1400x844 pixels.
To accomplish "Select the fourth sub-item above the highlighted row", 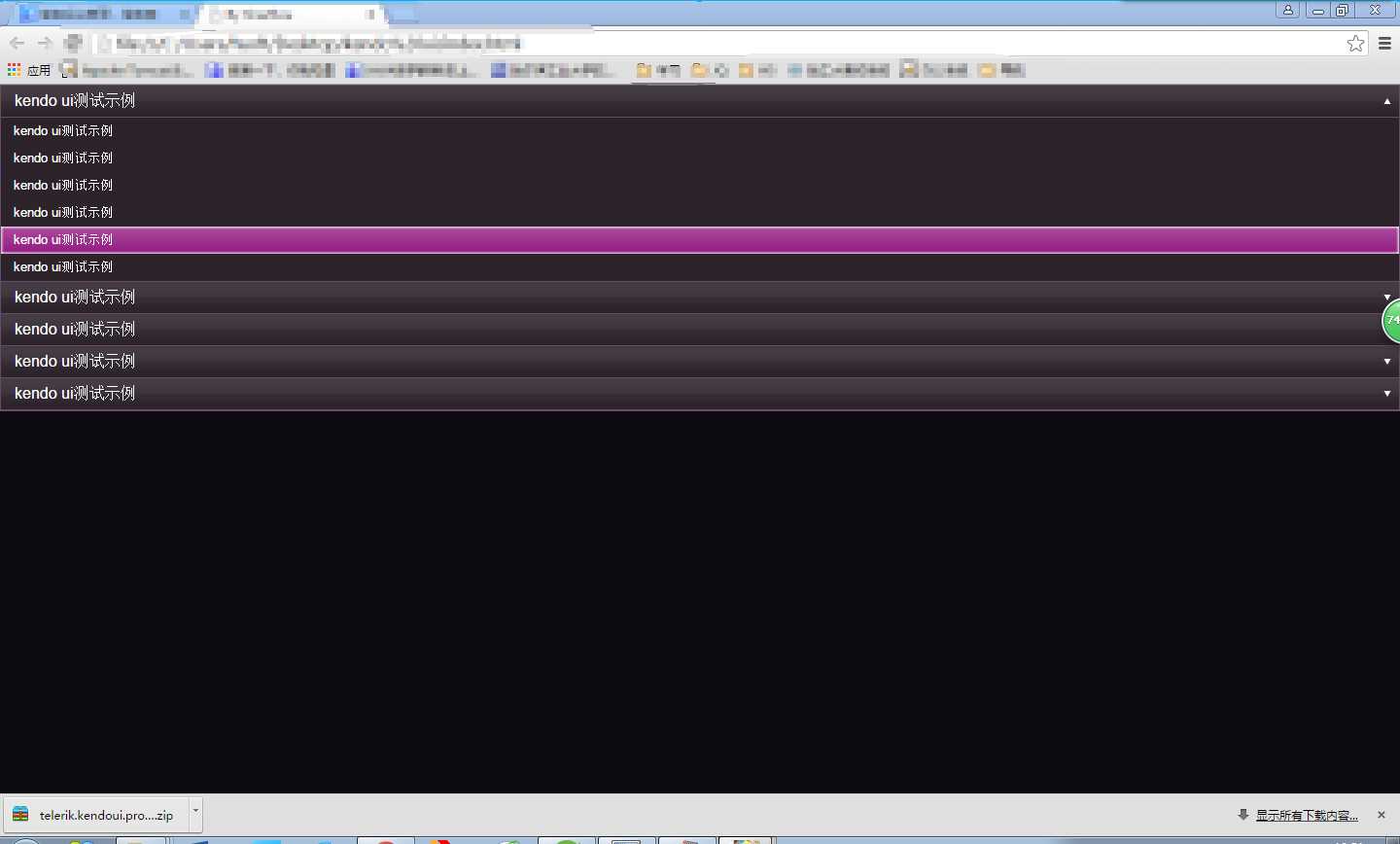I will pos(700,212).
